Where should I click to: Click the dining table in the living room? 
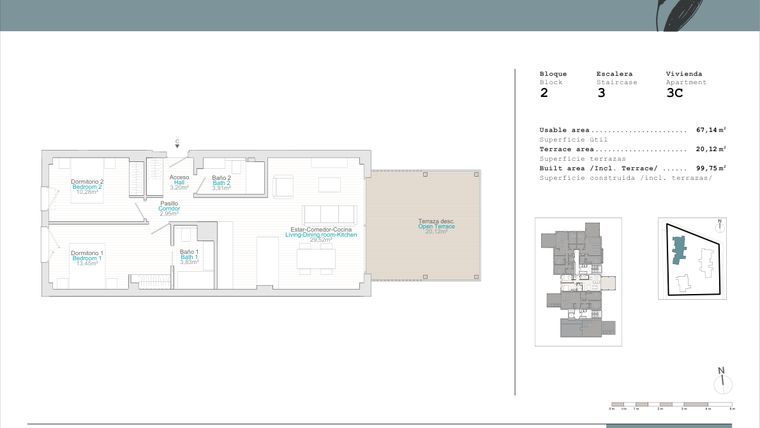(316, 259)
